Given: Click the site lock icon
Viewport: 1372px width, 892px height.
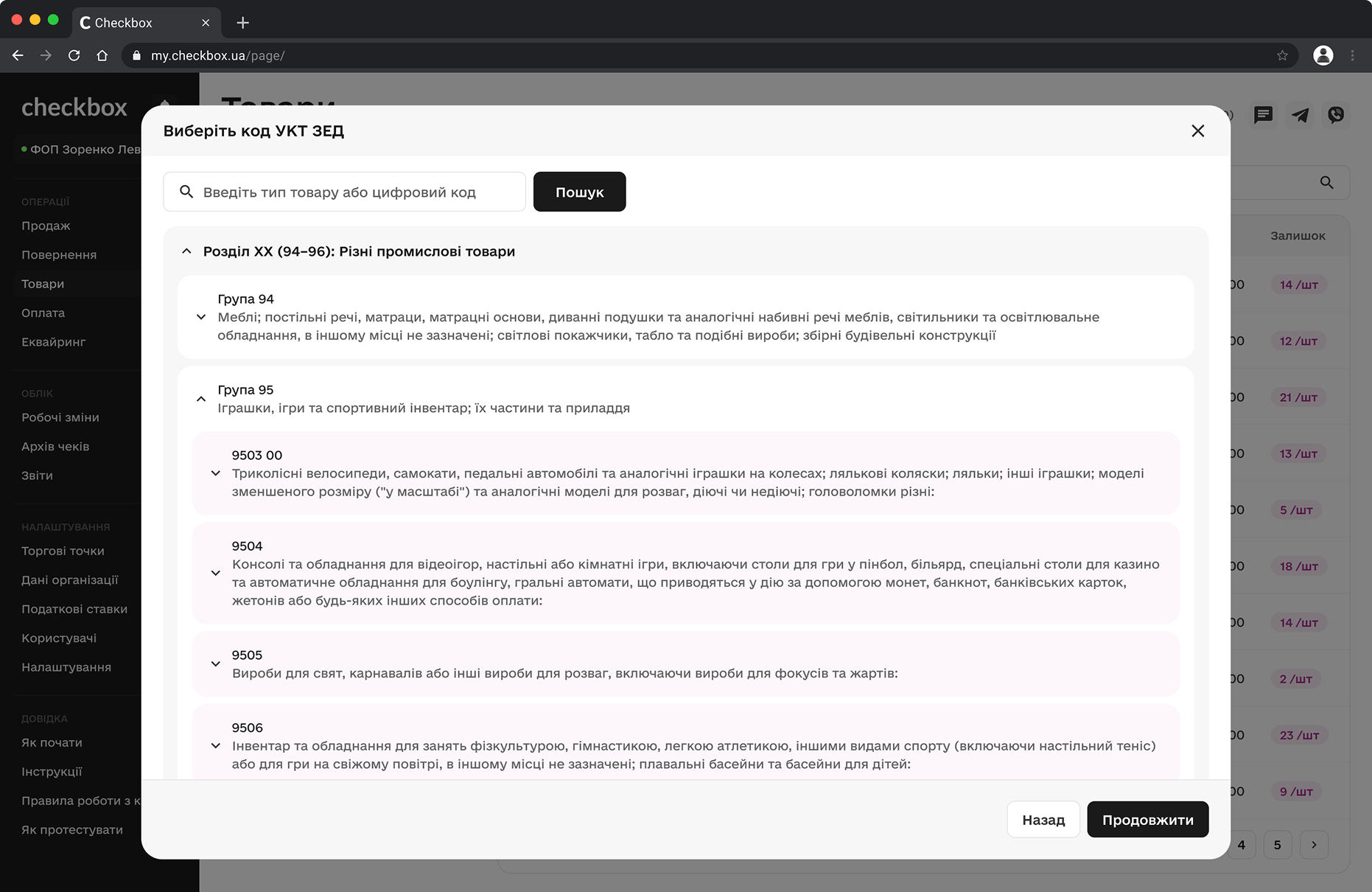Looking at the screenshot, I should tap(136, 55).
